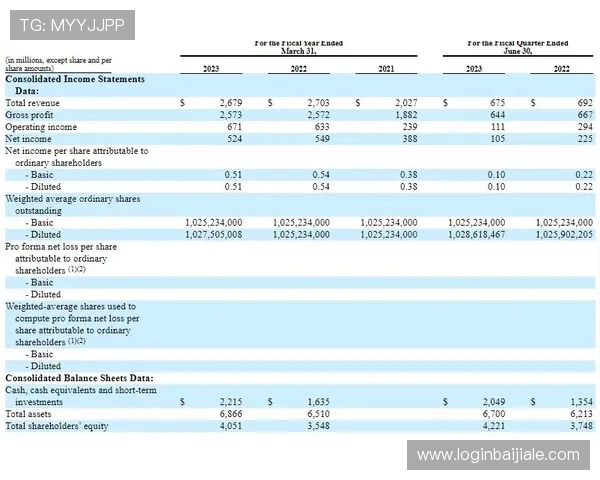Image resolution: width=600 pixels, height=480 pixels.
Task: Select the 2021 column header
Action: 386,69
